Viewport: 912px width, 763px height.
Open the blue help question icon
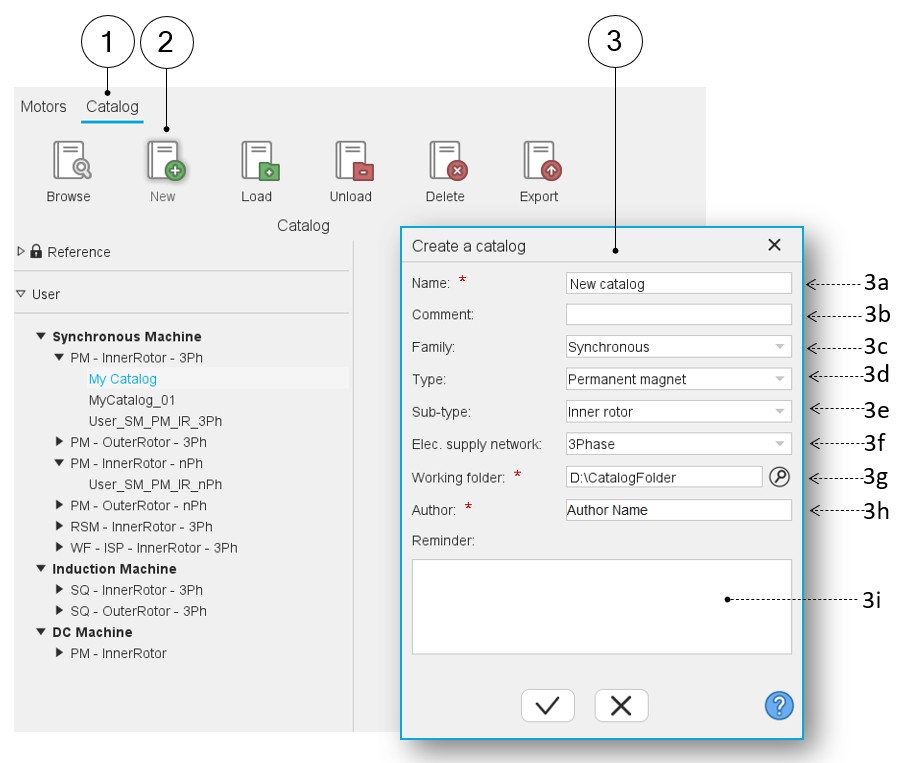pyautogui.click(x=779, y=705)
